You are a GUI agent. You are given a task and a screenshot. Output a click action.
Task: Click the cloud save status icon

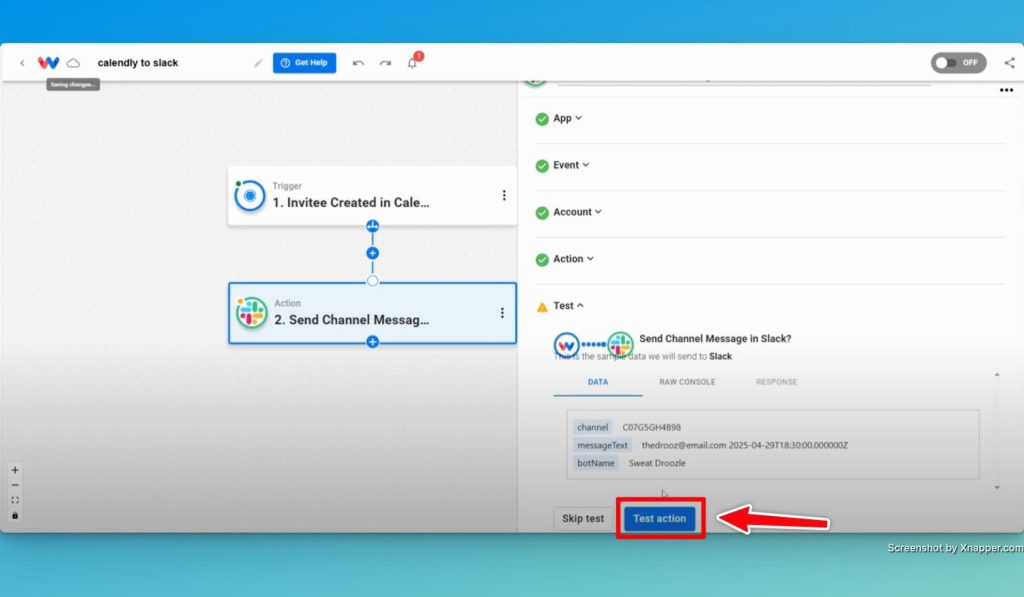click(x=73, y=63)
